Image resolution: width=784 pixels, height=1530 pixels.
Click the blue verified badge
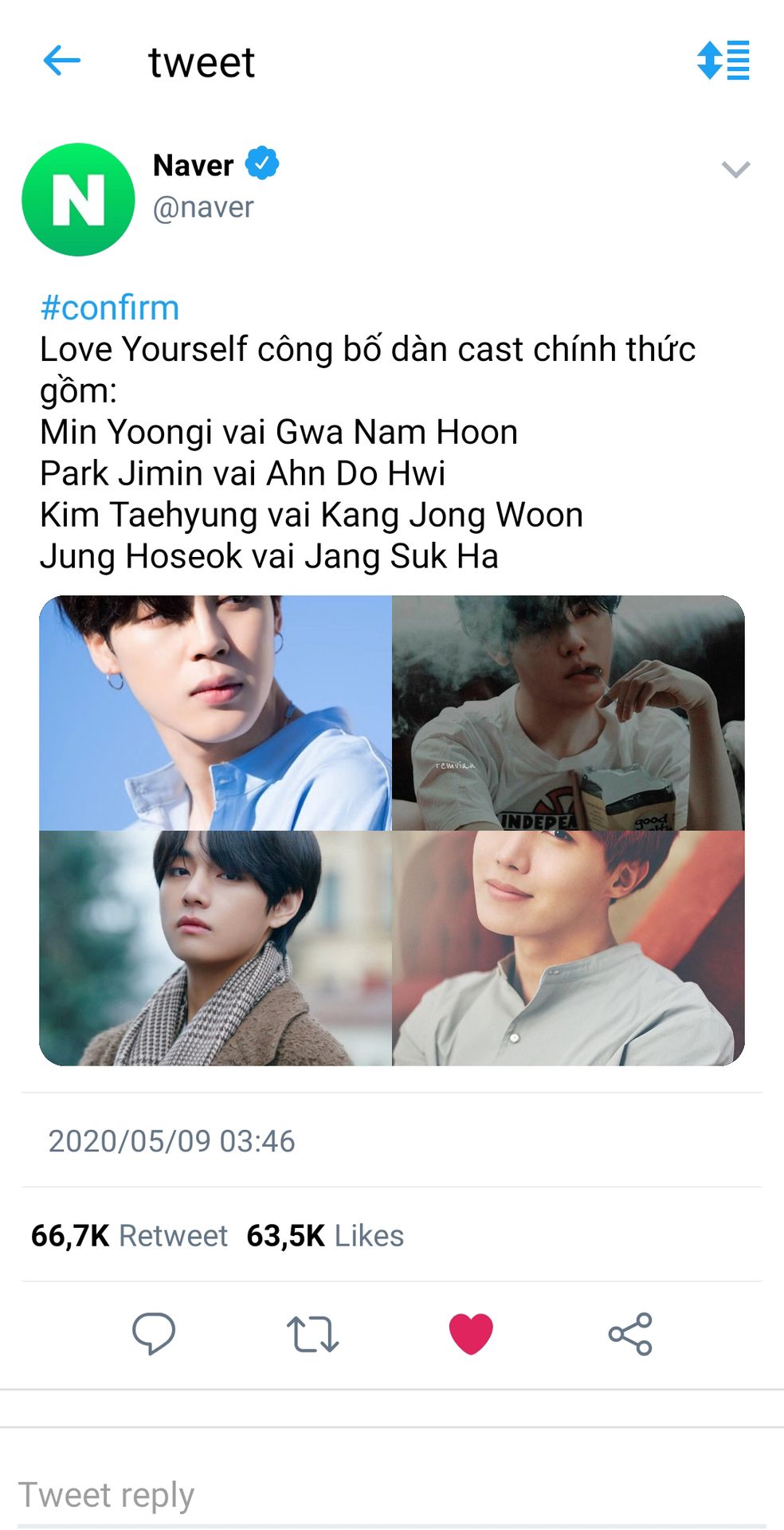(262, 163)
